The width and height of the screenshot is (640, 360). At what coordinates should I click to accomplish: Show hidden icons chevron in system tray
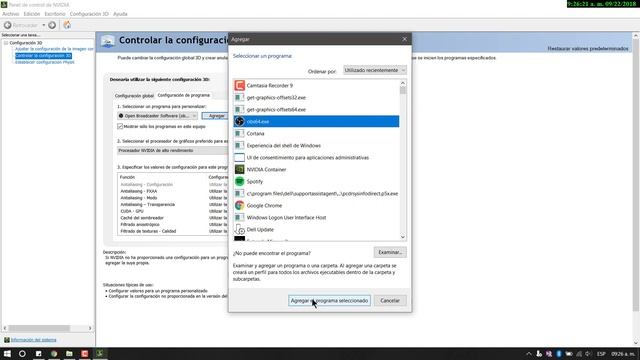pyautogui.click(x=529, y=353)
